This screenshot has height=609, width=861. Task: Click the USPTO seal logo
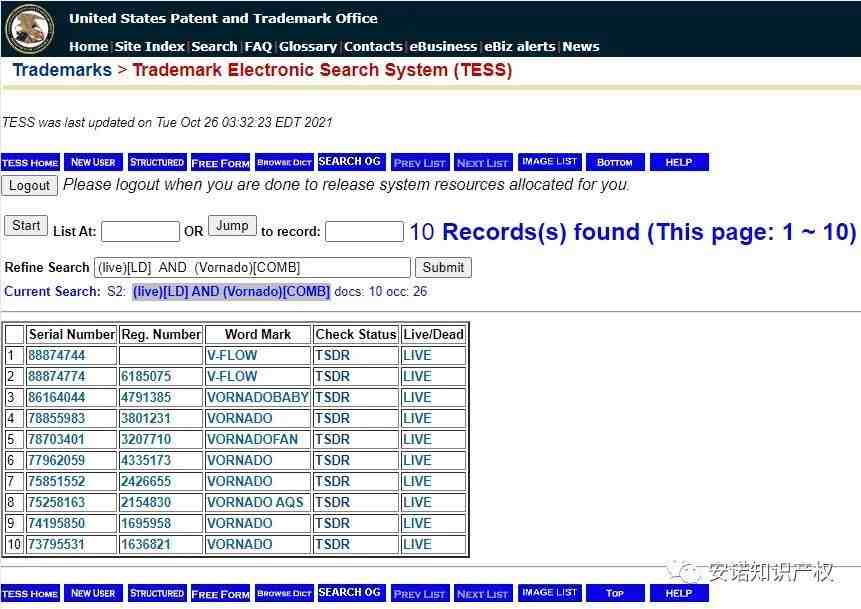(30, 29)
